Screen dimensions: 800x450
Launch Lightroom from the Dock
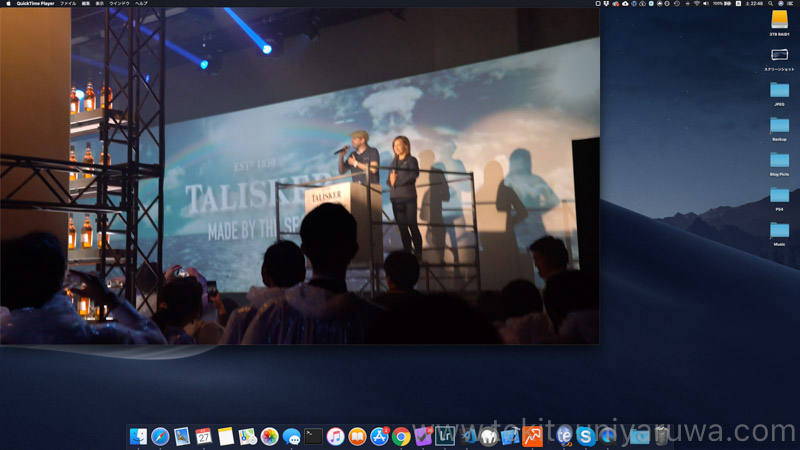tap(445, 436)
